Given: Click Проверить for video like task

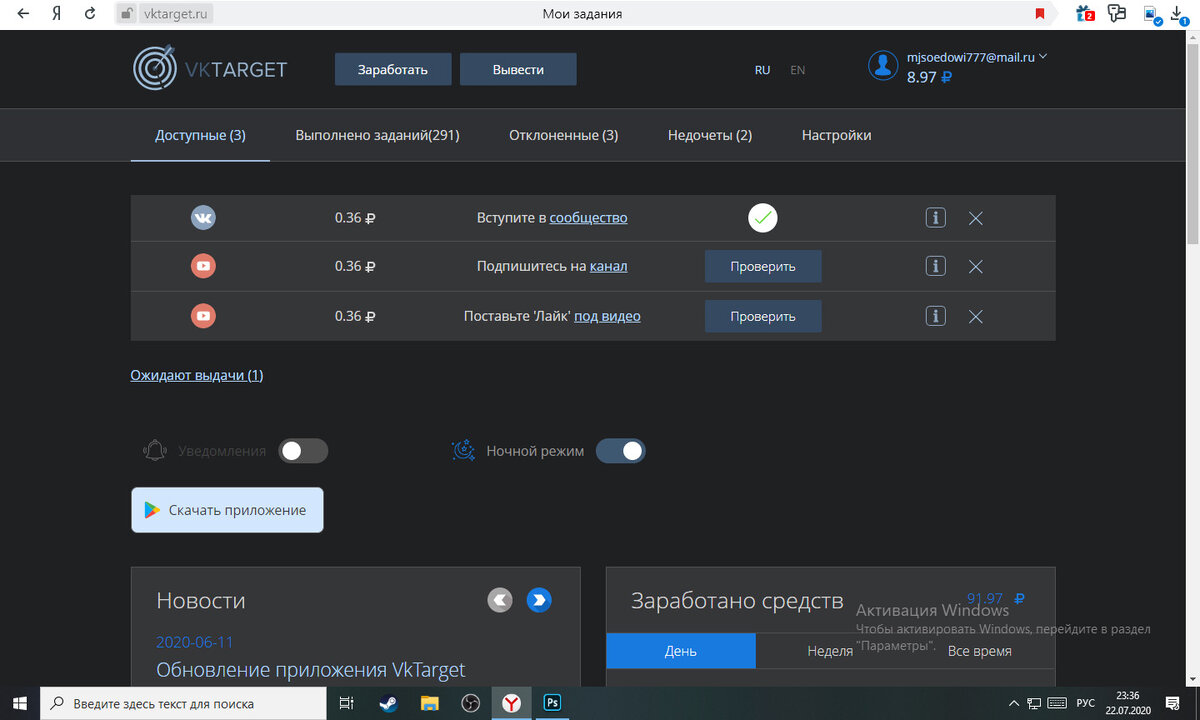Looking at the screenshot, I should (763, 316).
